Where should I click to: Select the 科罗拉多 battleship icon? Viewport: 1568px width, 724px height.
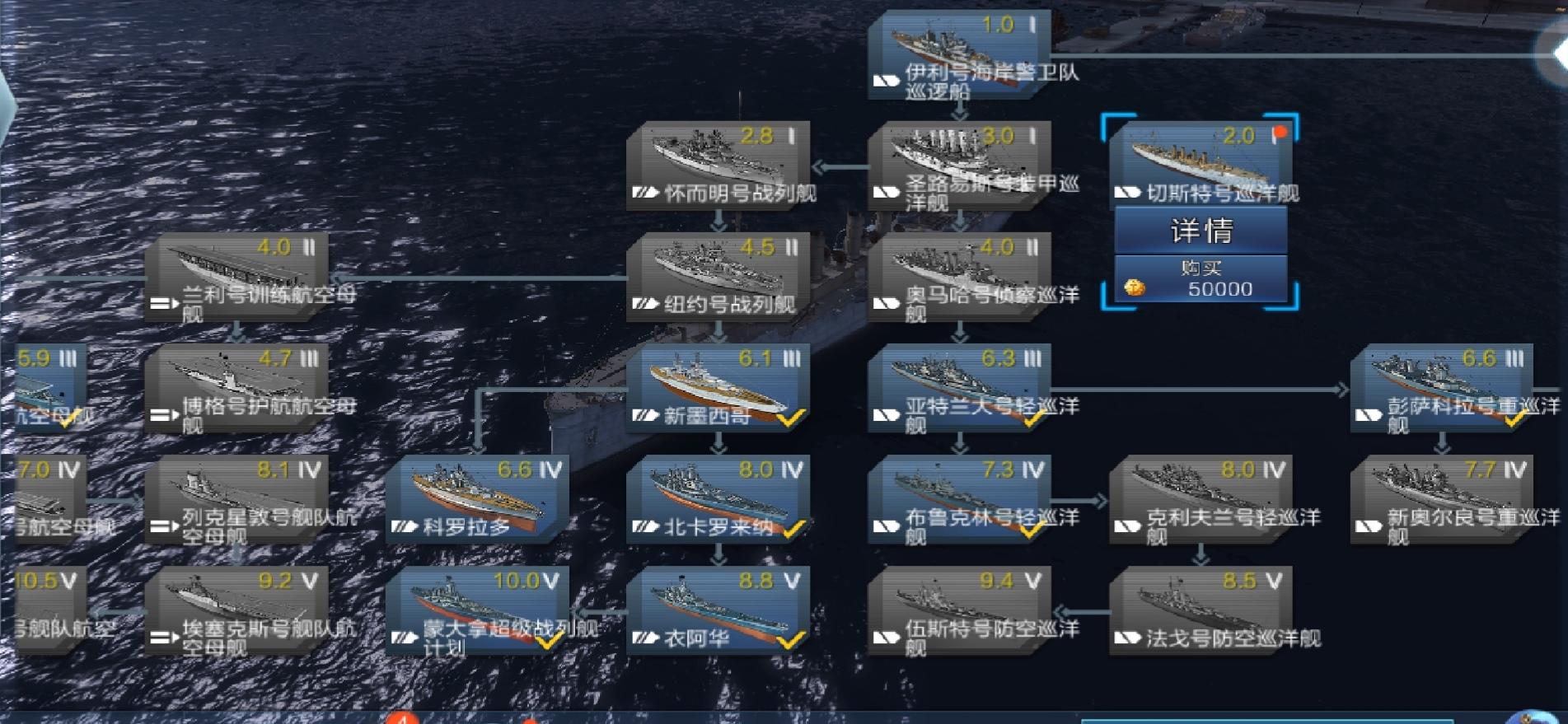477,500
